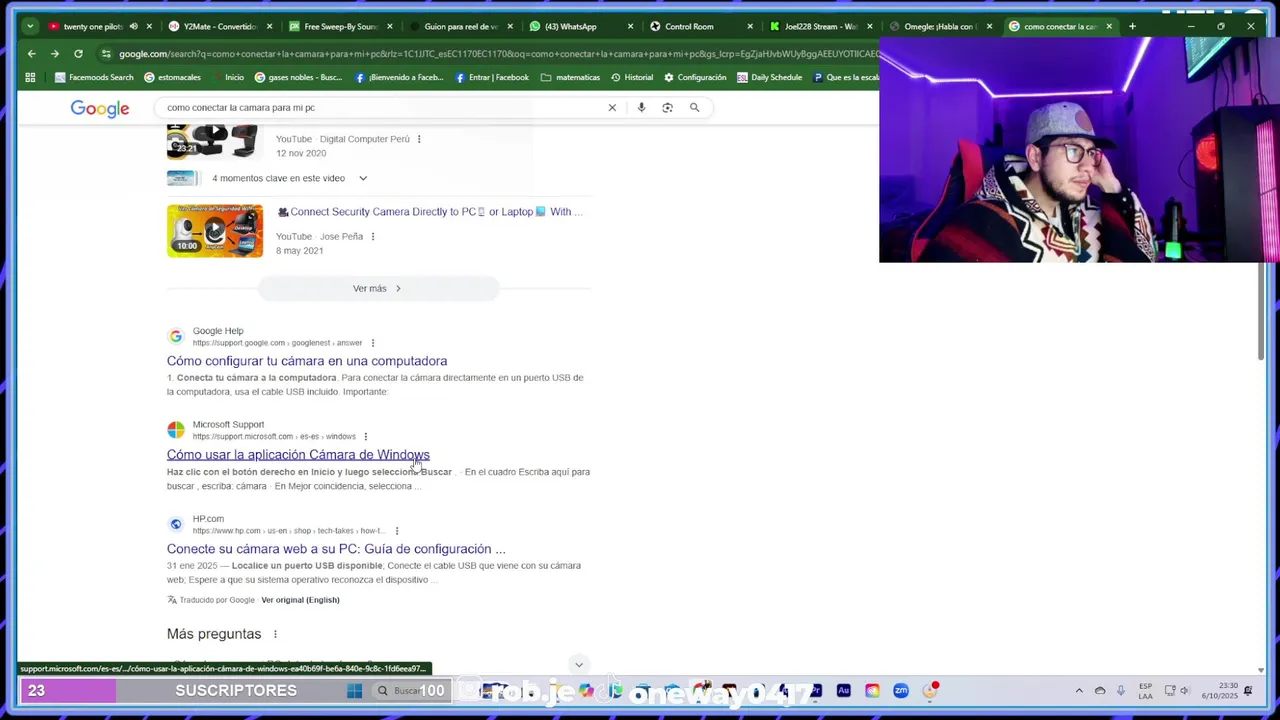Open taskbar clock showing 23:30
This screenshot has height=720, width=1280.
(1220, 690)
